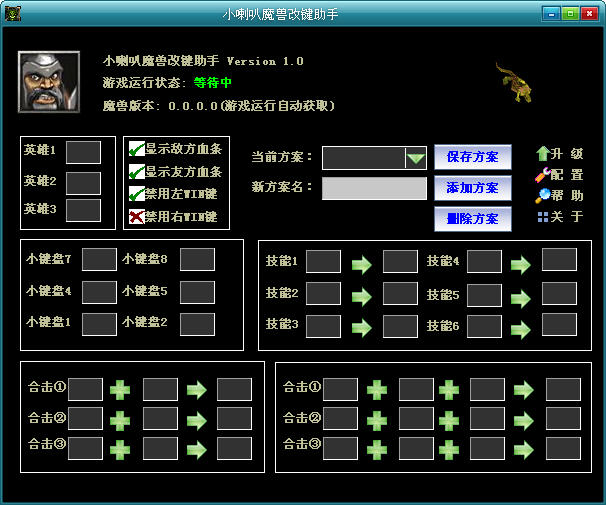Select the 英雄3 key box

click(83, 210)
